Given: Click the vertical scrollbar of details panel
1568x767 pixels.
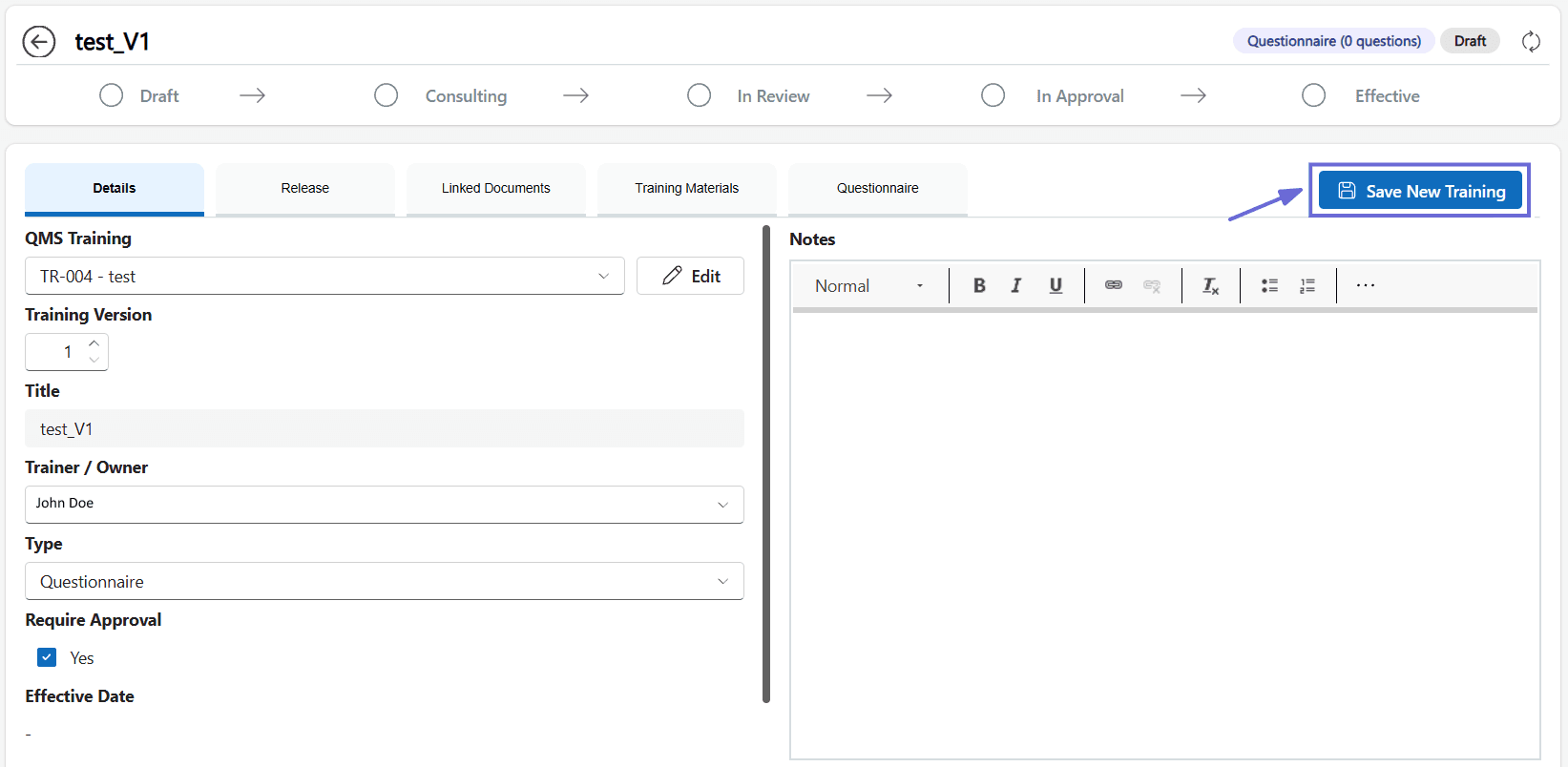Looking at the screenshot, I should 766,464.
